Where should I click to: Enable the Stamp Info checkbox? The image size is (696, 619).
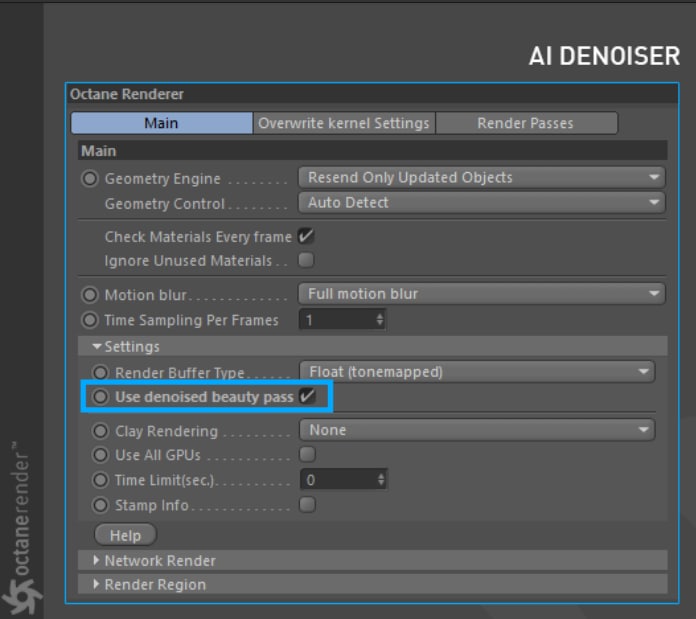[x=307, y=505]
